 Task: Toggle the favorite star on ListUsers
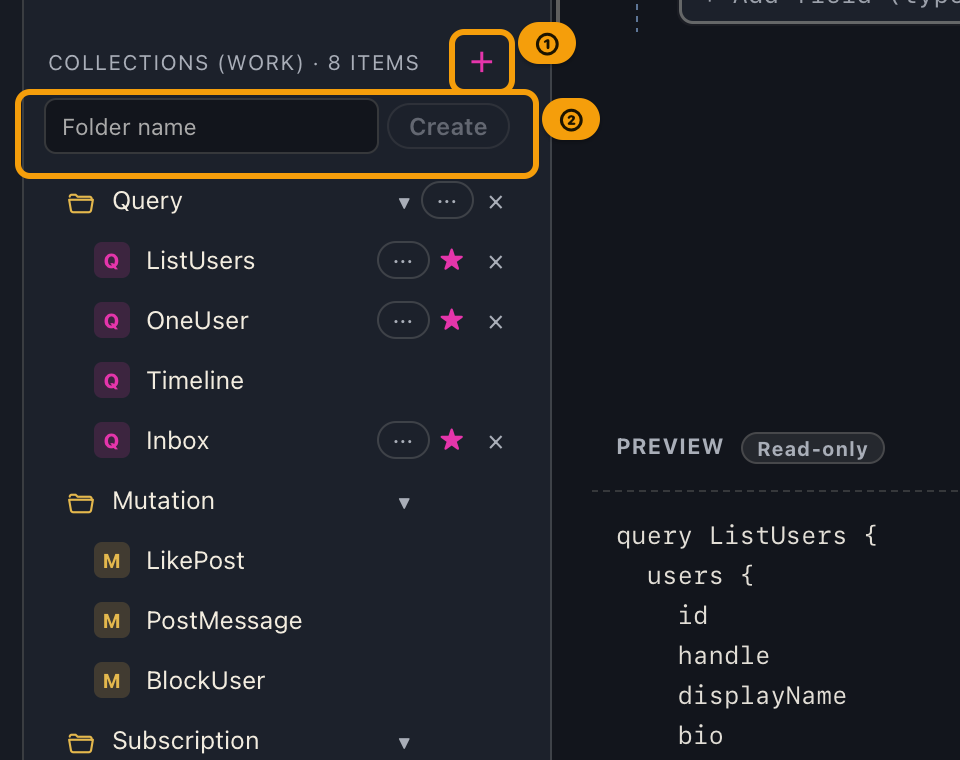tap(452, 260)
